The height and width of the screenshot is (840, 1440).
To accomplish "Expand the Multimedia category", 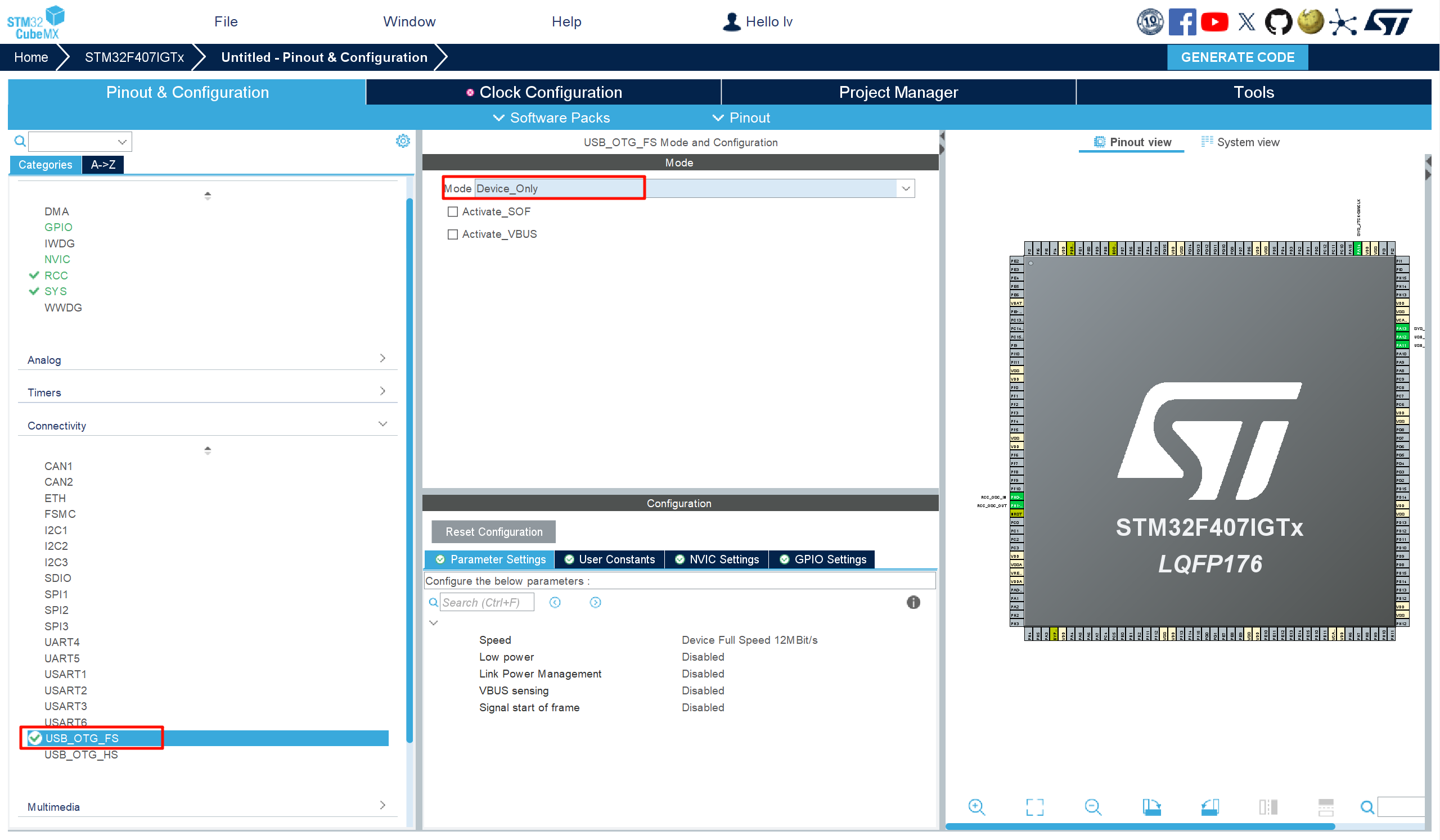I will pyautogui.click(x=383, y=805).
